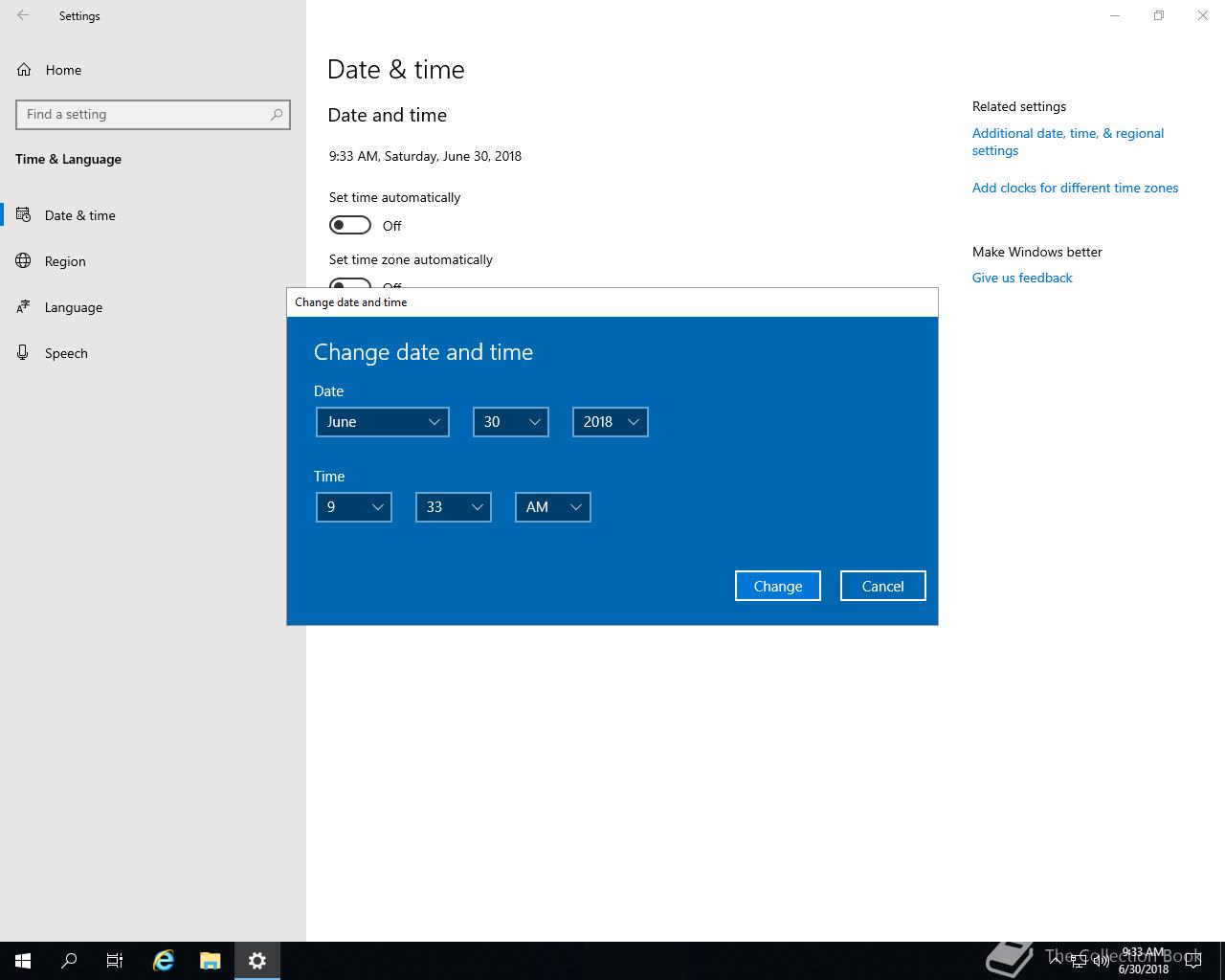
Task: Open the day dropdown showing 30
Action: click(x=511, y=422)
